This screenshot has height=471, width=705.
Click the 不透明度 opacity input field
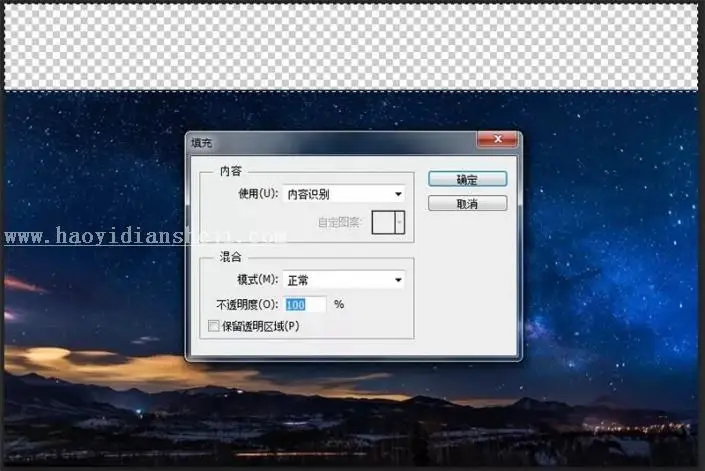tap(305, 304)
